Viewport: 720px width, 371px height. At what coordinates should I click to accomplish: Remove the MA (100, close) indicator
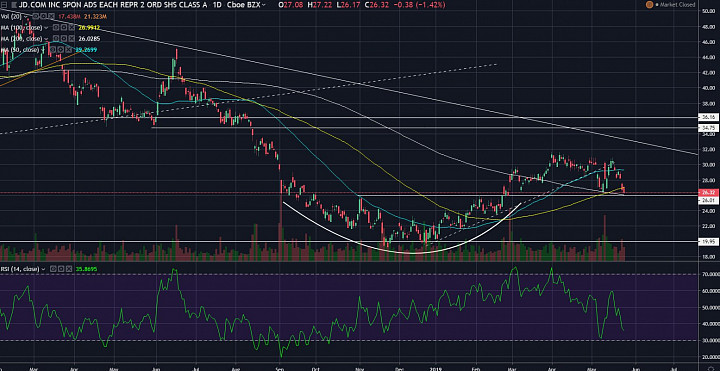pyautogui.click(x=72, y=28)
